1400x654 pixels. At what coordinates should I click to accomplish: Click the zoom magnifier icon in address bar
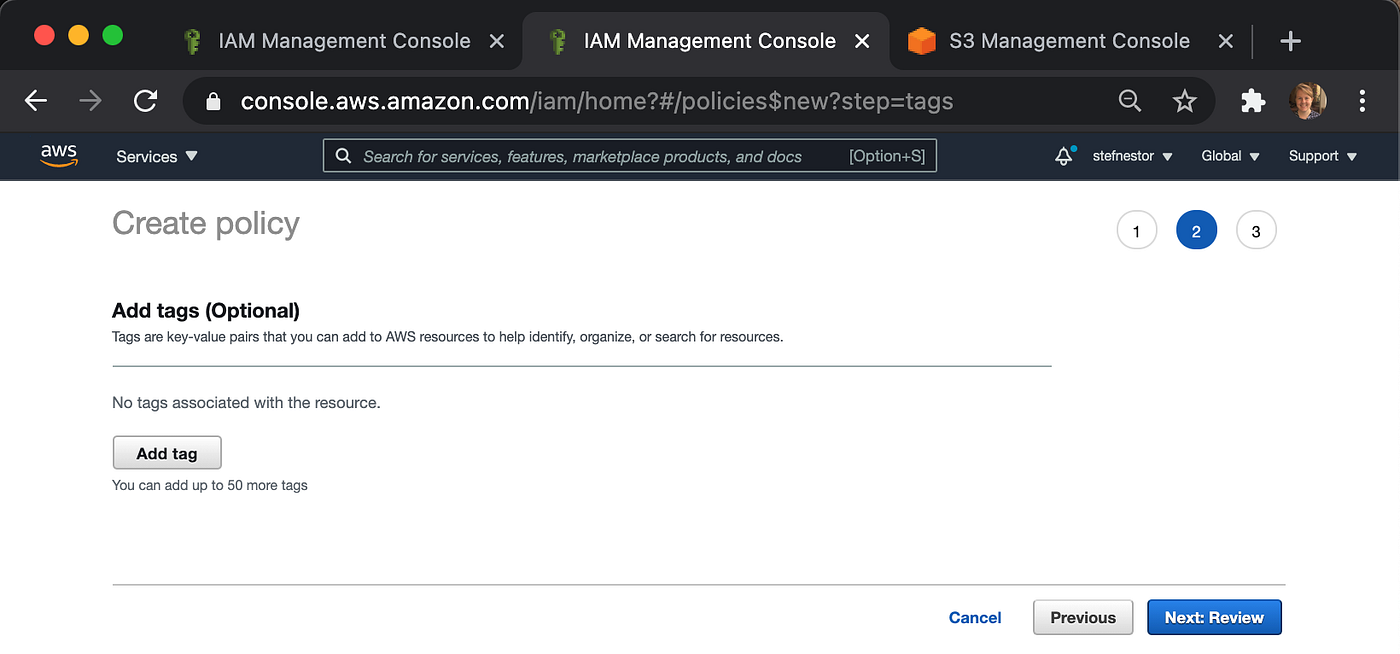(1129, 100)
